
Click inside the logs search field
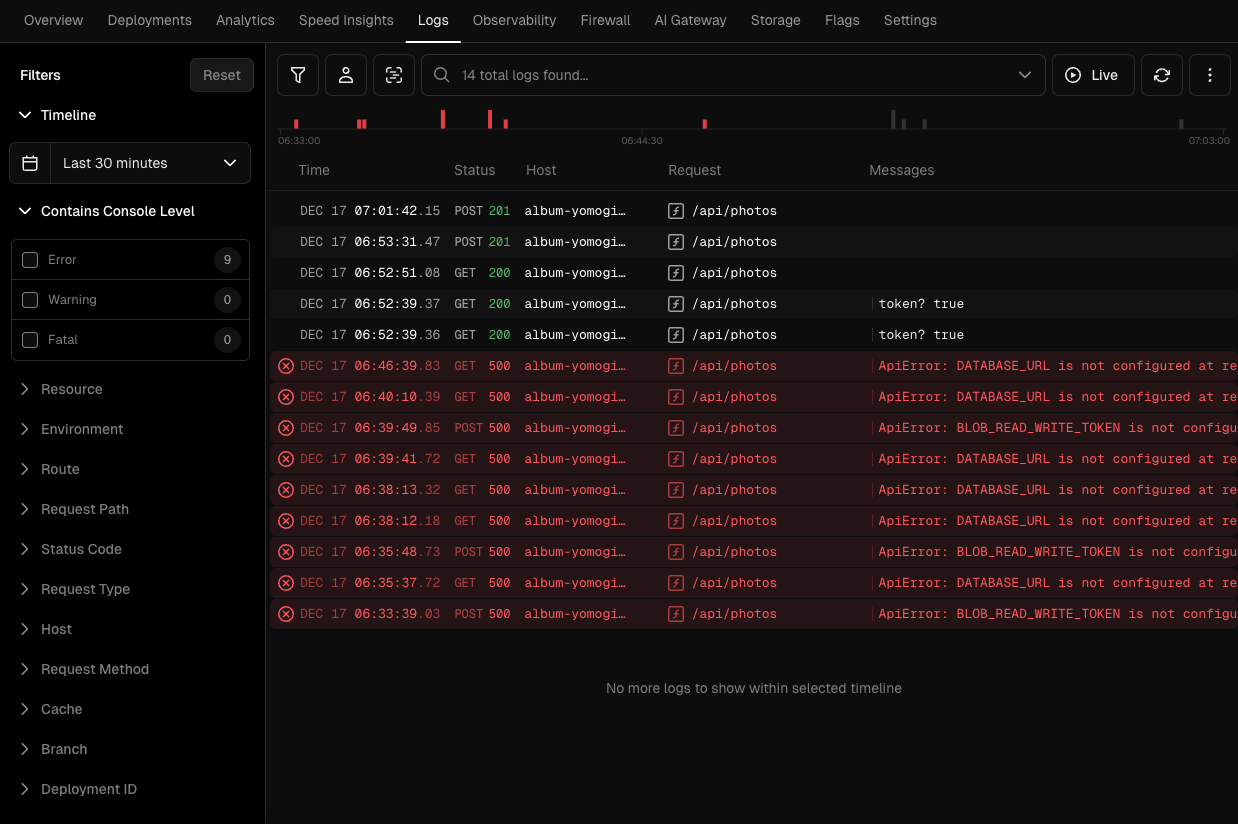[x=700, y=74]
